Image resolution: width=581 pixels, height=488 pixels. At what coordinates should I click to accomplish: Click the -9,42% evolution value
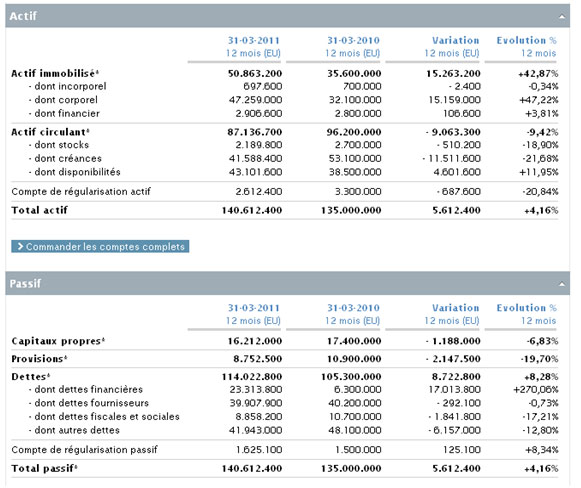542,132
